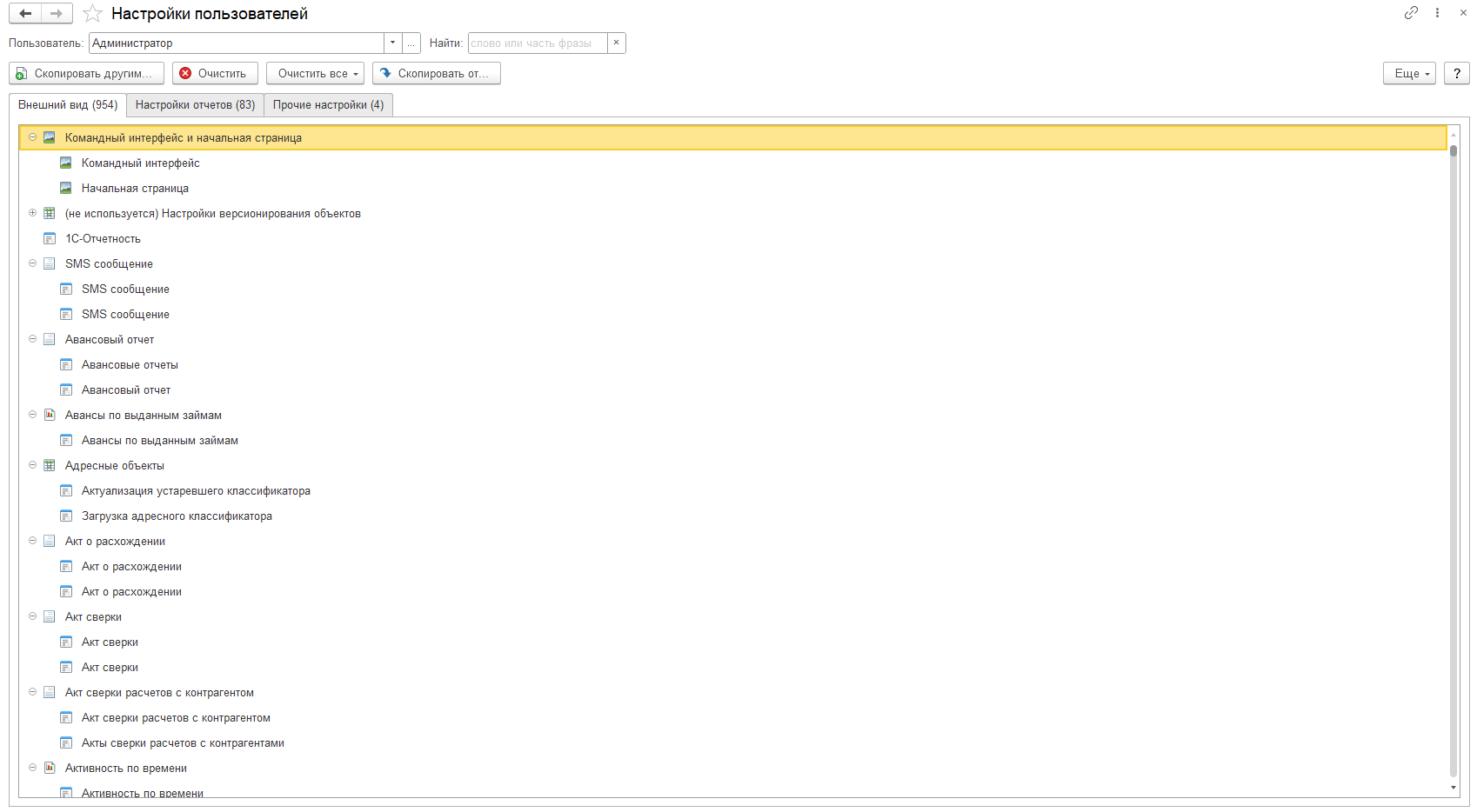Click the icon of Авансовые отчеты row
Screen dimensions: 1477x812
(x=66, y=364)
